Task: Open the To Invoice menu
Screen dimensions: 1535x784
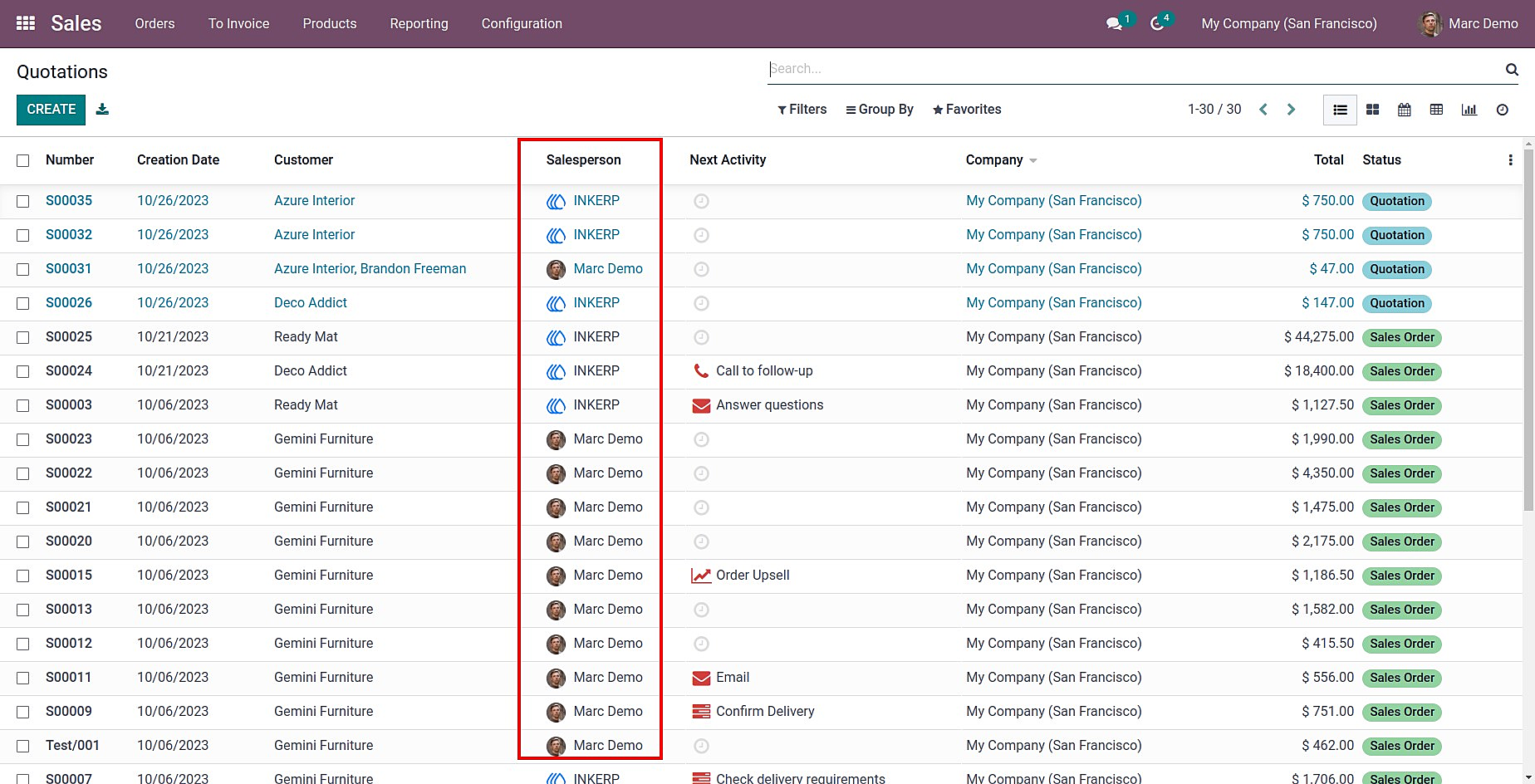Action: click(238, 23)
